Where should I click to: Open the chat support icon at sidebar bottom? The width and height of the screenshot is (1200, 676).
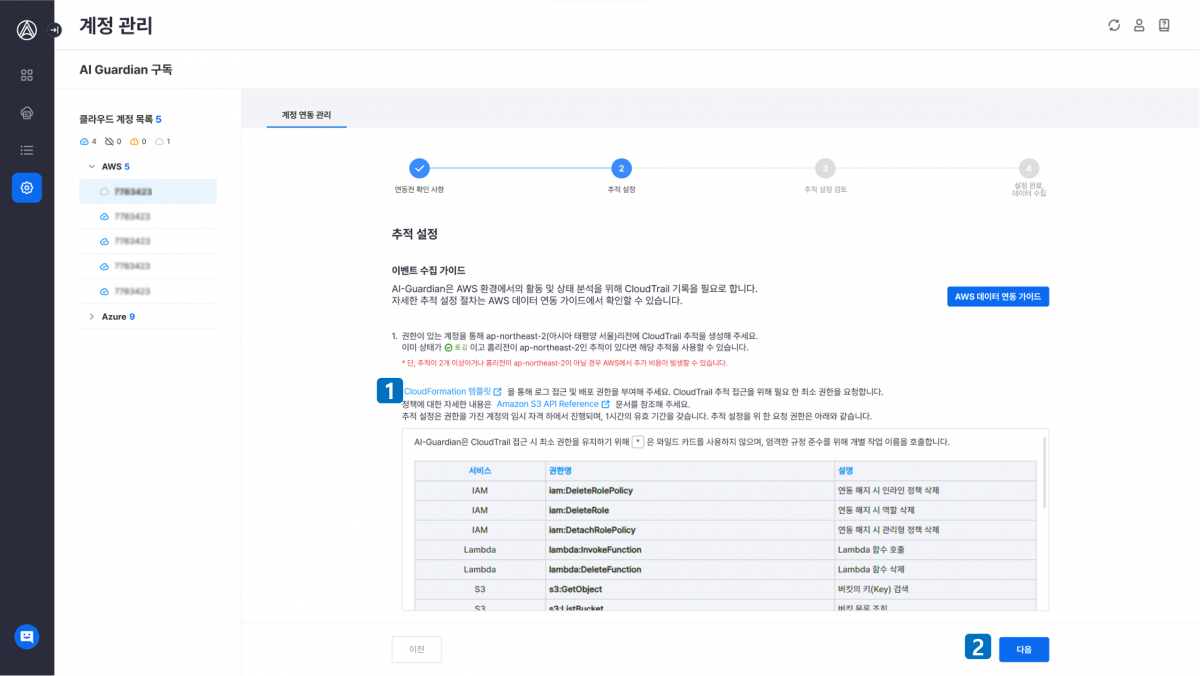(27, 635)
